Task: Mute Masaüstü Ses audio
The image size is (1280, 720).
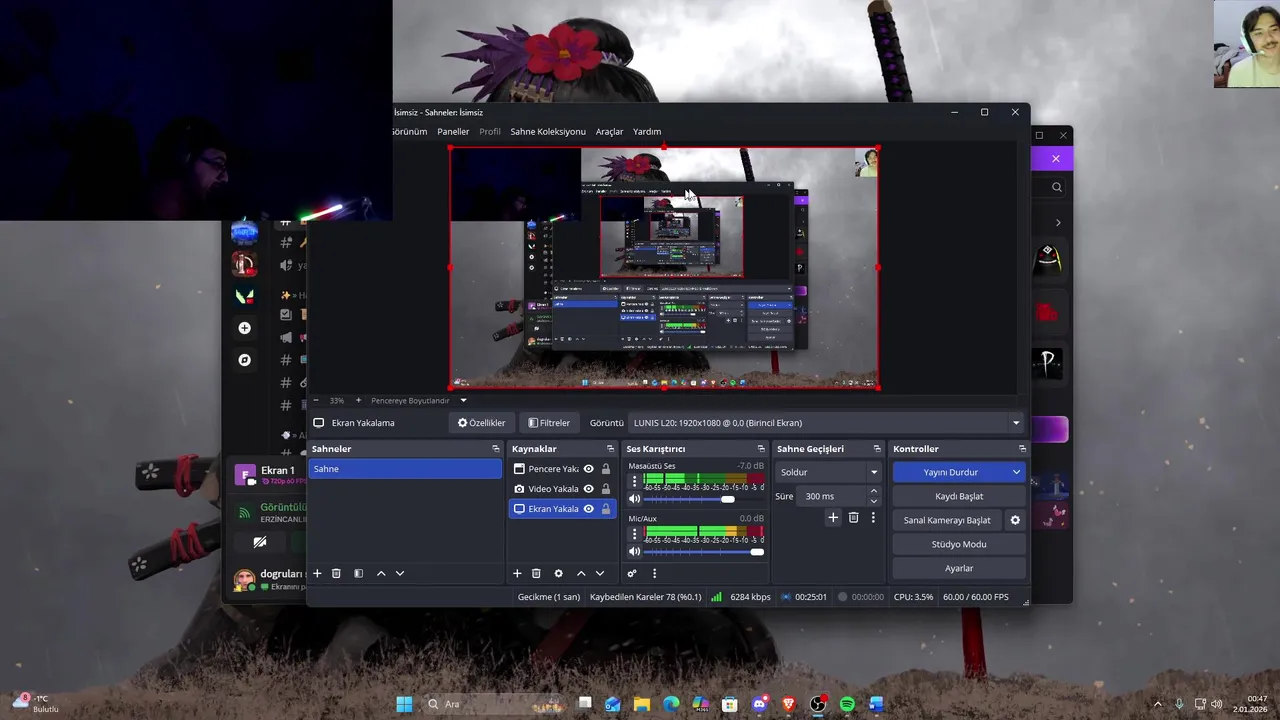Action: [634, 499]
